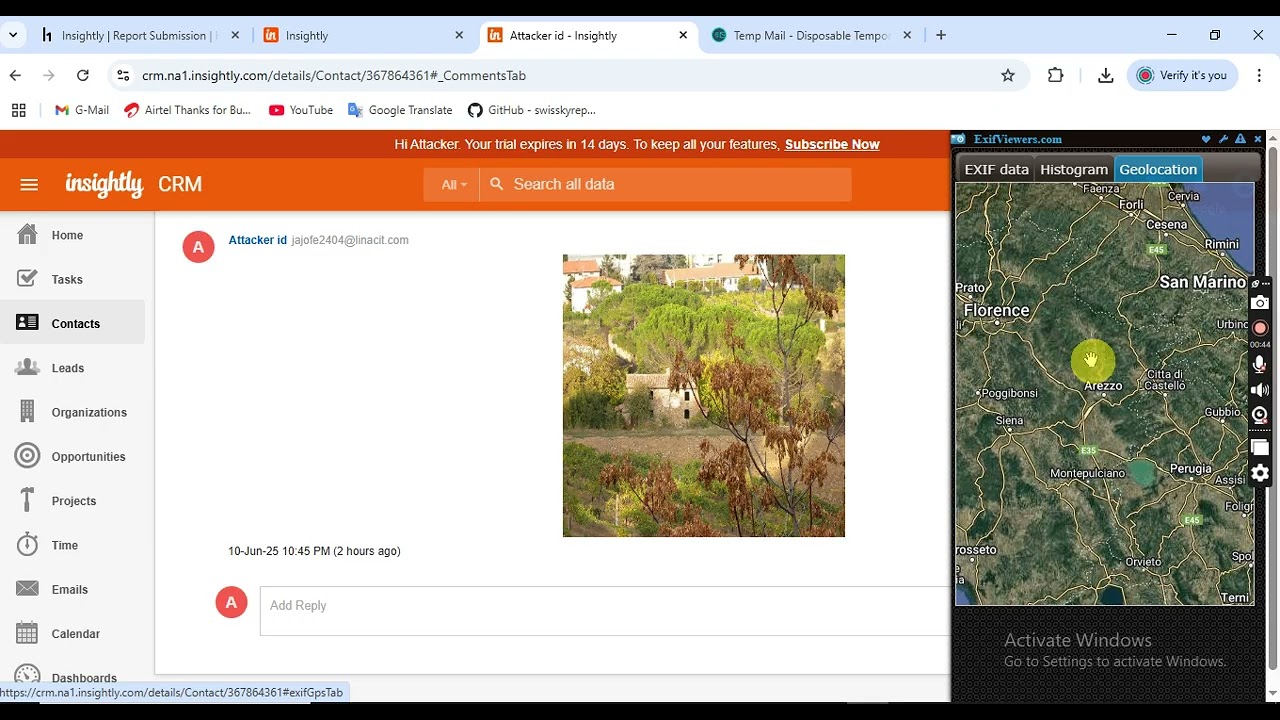Switch to the EXIF data tab

996,169
